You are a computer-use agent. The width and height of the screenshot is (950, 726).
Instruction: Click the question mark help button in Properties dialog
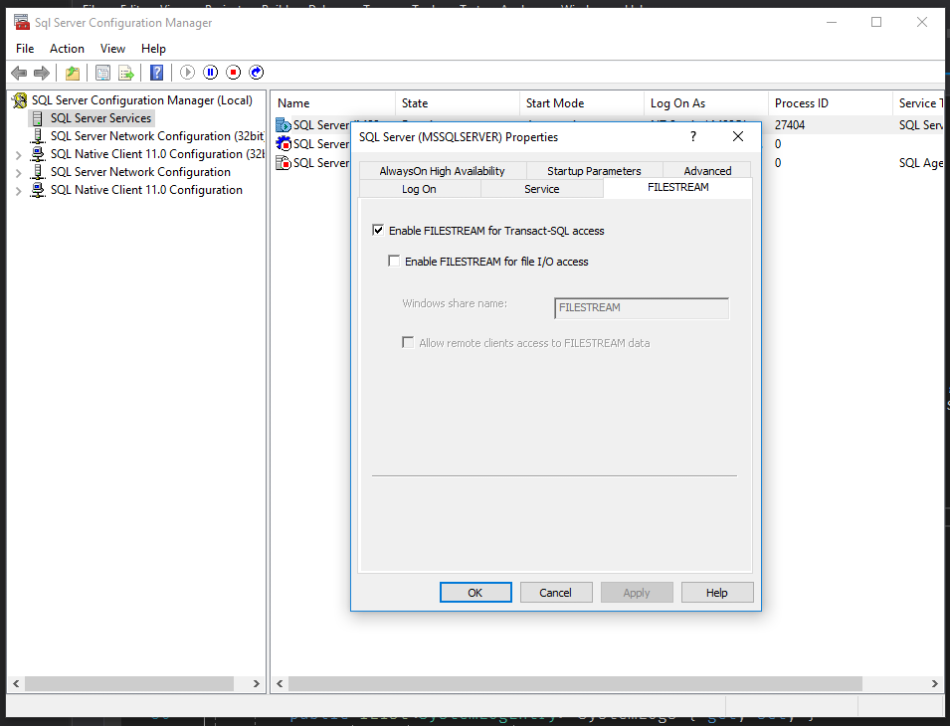click(693, 136)
